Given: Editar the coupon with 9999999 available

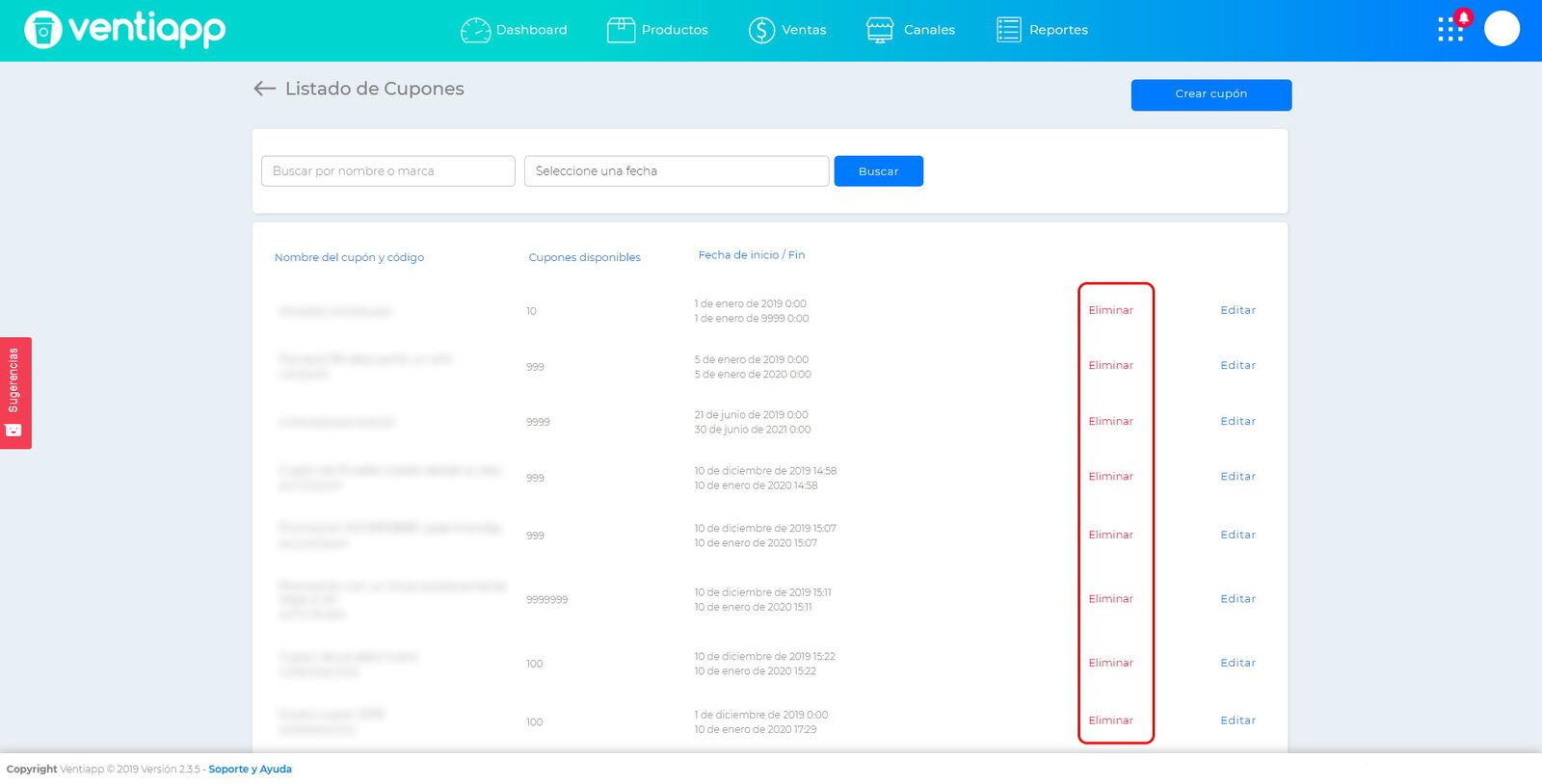Looking at the screenshot, I should pos(1238,598).
